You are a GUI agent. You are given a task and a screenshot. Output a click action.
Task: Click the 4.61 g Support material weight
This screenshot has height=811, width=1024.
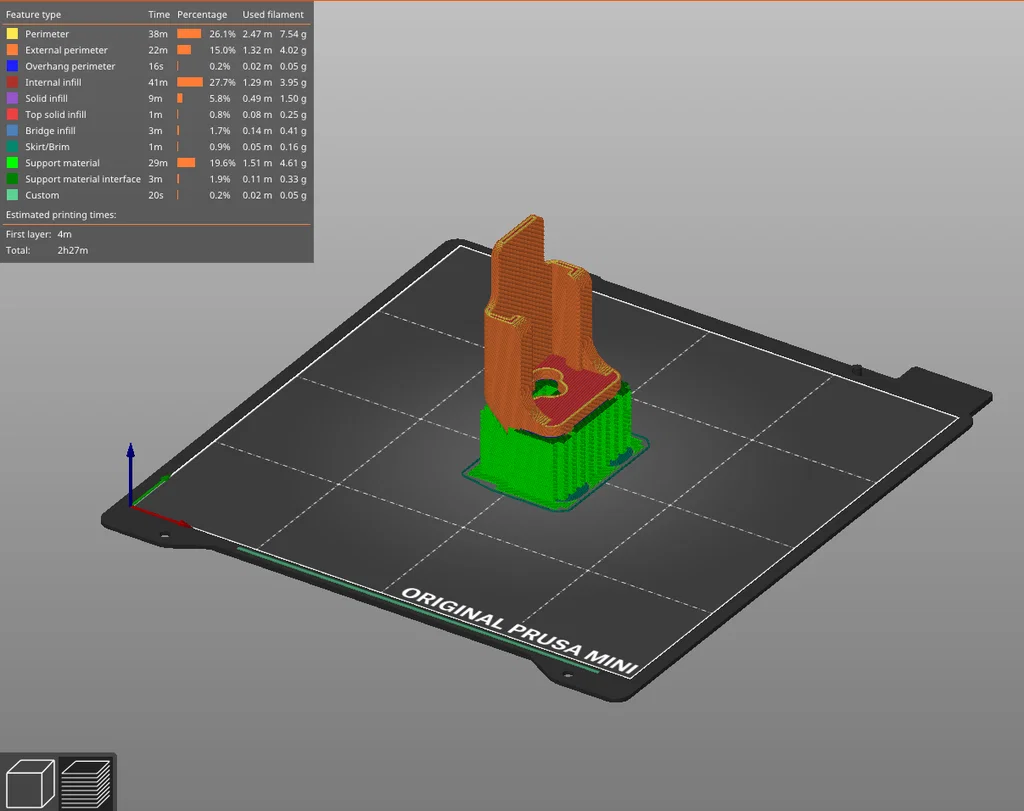click(x=293, y=163)
